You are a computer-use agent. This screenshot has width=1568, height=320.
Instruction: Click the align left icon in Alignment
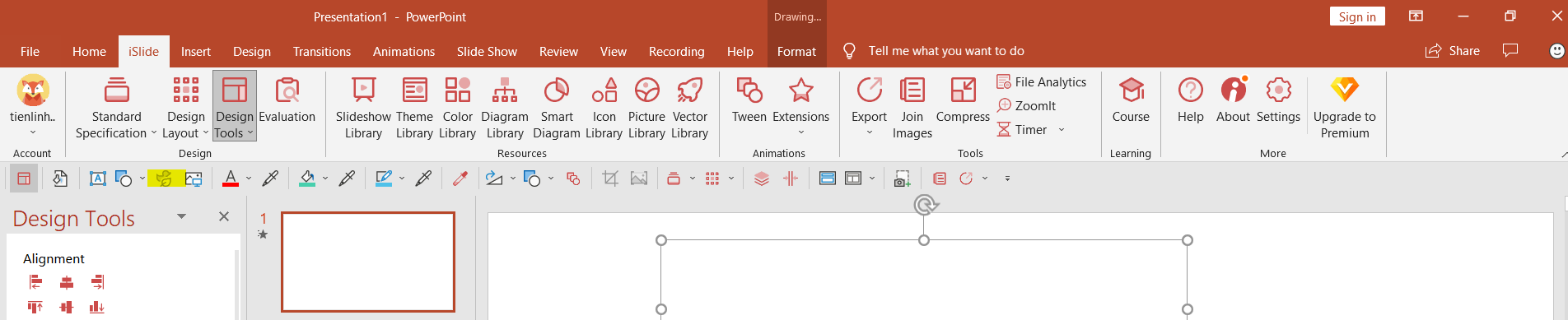tap(35, 282)
